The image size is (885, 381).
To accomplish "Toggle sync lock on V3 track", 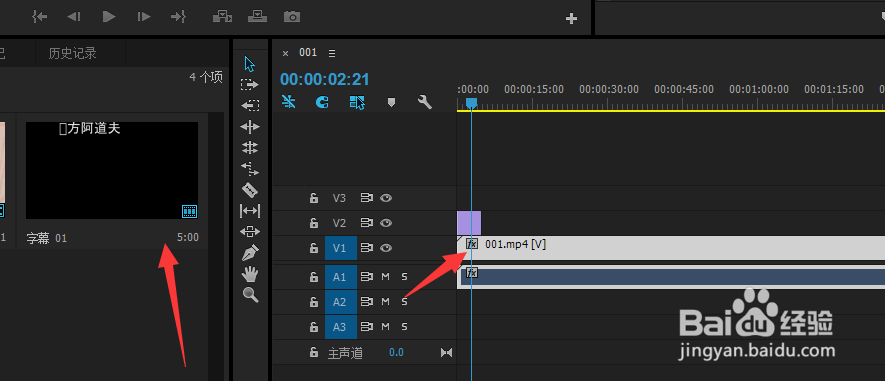I will coord(367,198).
